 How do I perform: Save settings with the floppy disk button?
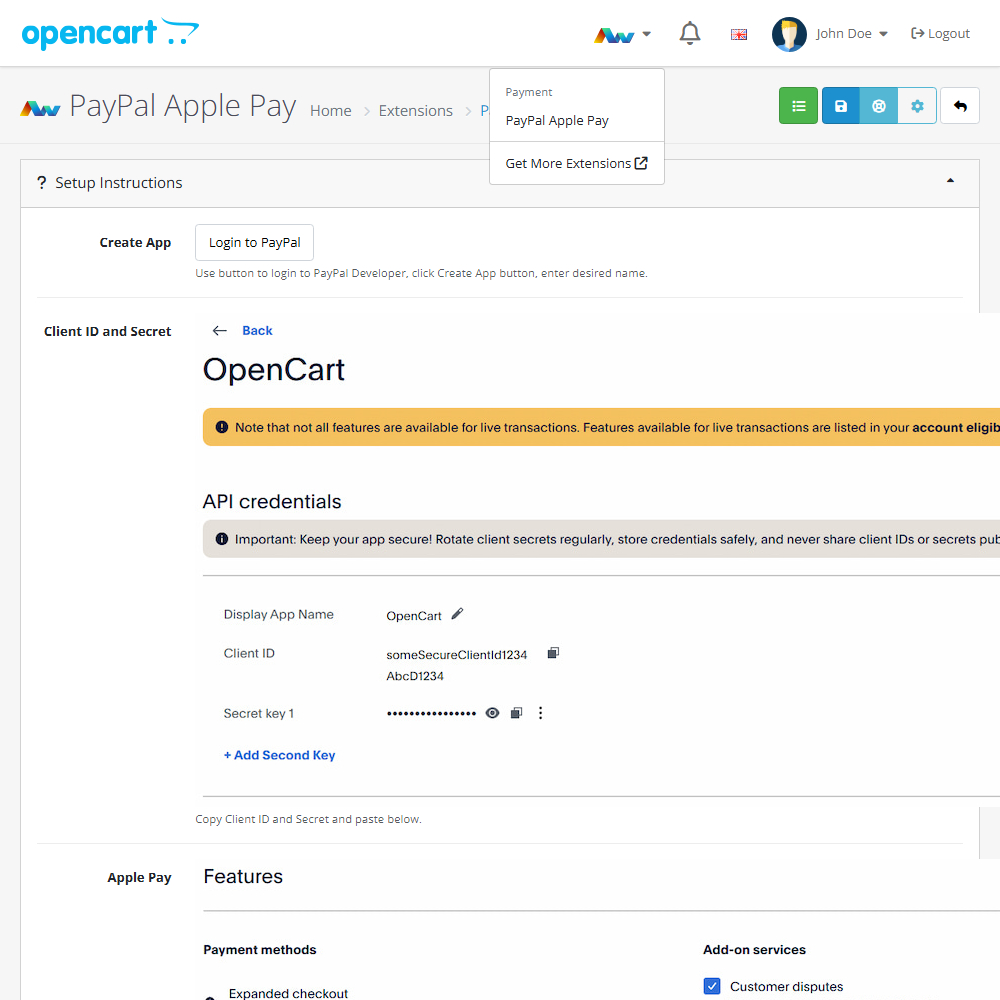(x=841, y=106)
